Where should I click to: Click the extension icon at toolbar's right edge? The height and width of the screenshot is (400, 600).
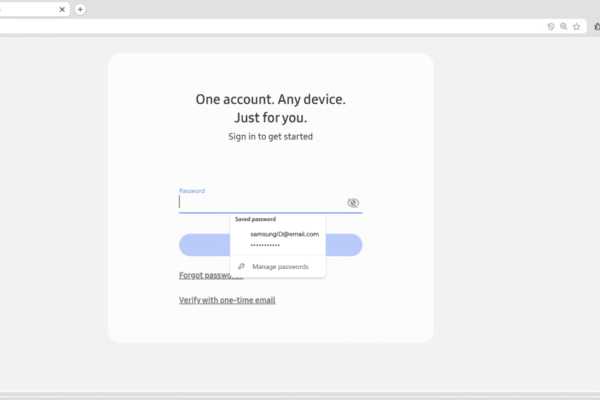coord(597,27)
